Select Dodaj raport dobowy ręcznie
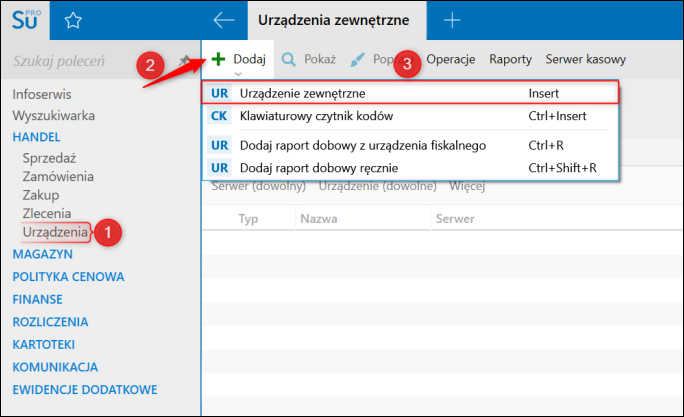The width and height of the screenshot is (684, 417). click(410, 168)
